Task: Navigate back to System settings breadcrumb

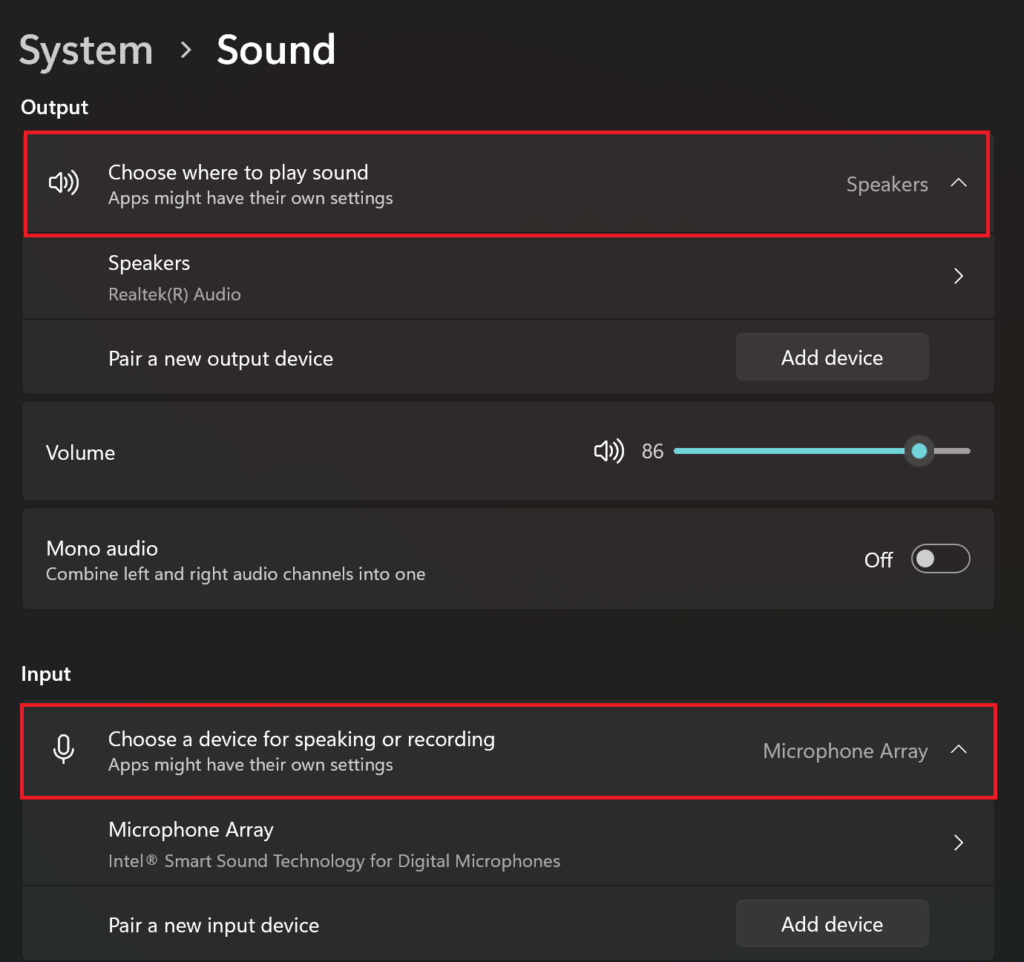Action: pyautogui.click(x=85, y=49)
